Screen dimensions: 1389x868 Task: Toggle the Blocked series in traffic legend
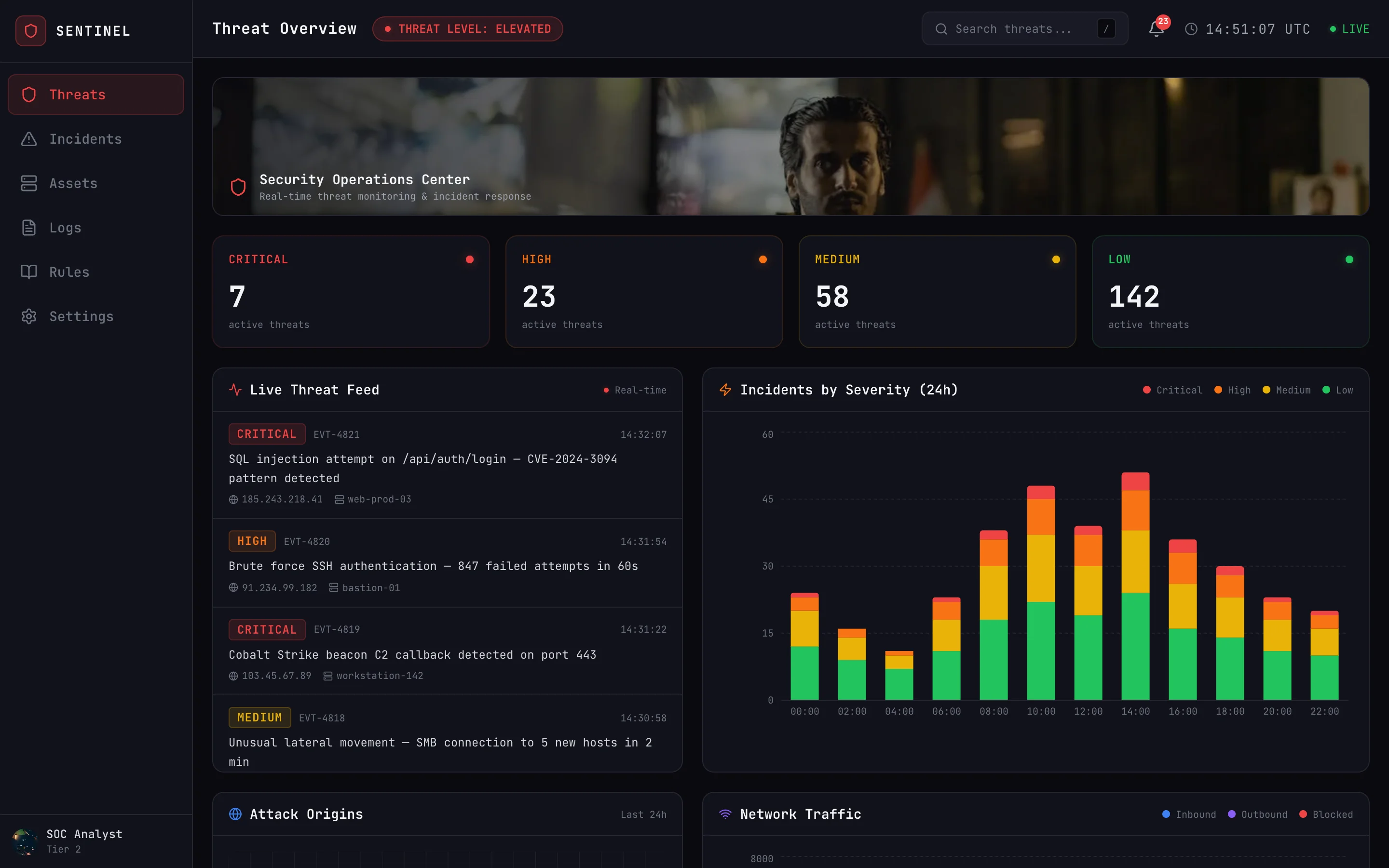[x=1326, y=814]
